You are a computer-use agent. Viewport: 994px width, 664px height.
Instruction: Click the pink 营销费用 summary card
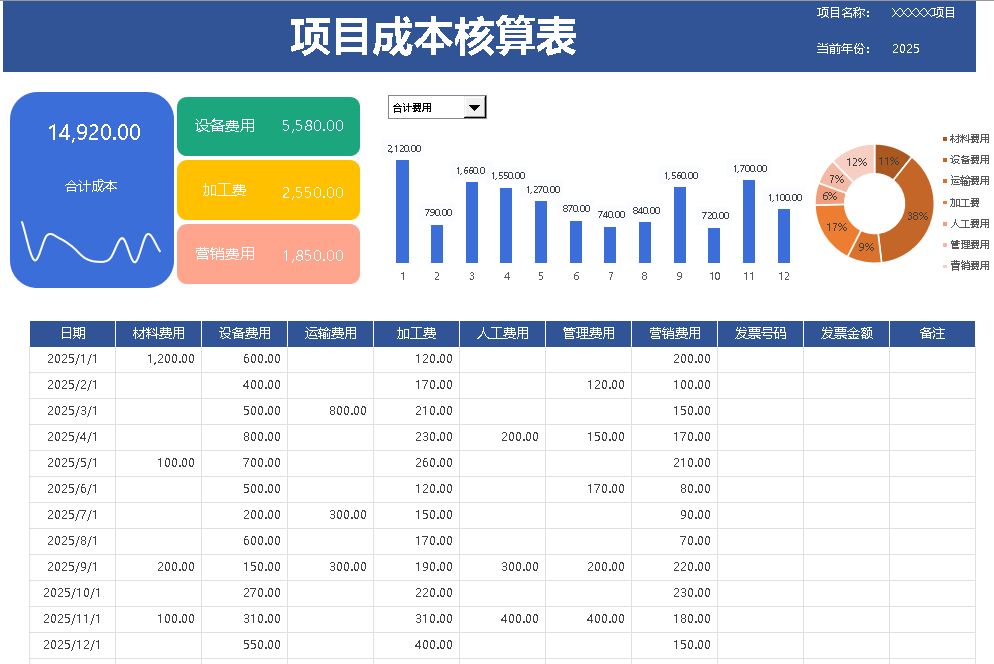[268, 254]
